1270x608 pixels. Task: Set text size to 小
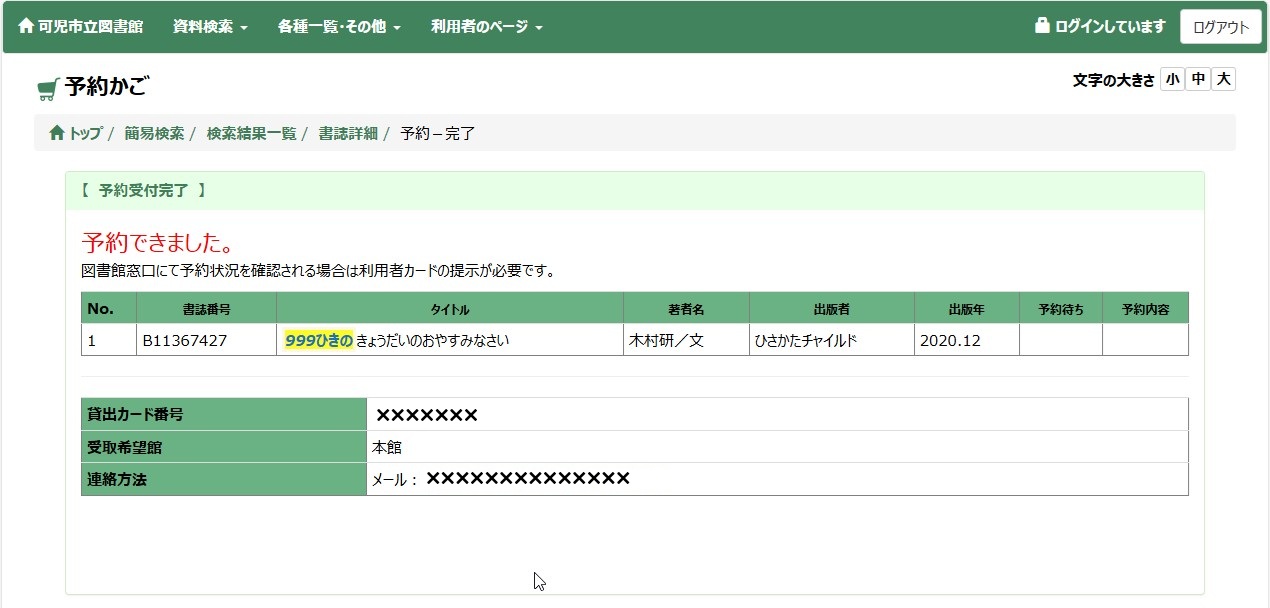1171,79
